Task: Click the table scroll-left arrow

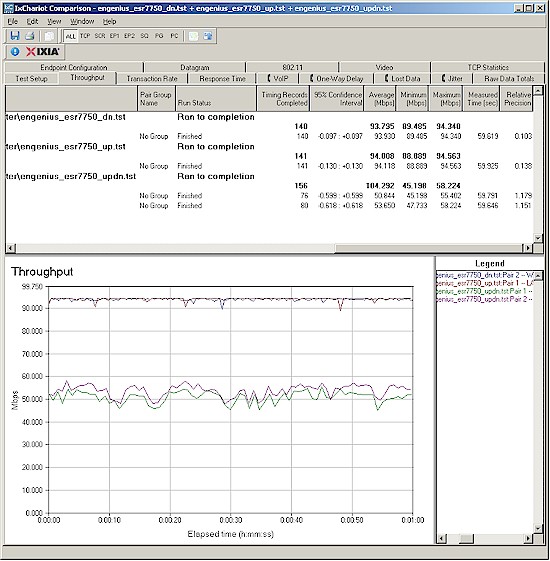Action: [x=10, y=248]
